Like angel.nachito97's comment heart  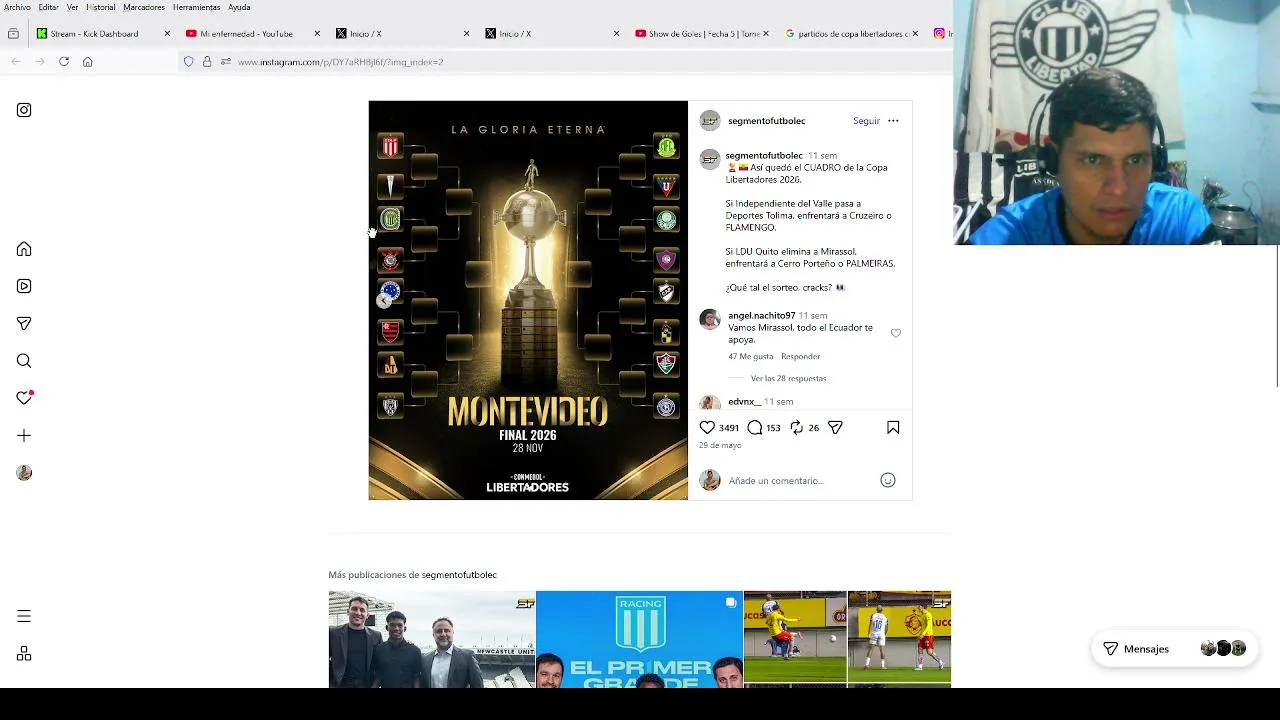point(896,333)
